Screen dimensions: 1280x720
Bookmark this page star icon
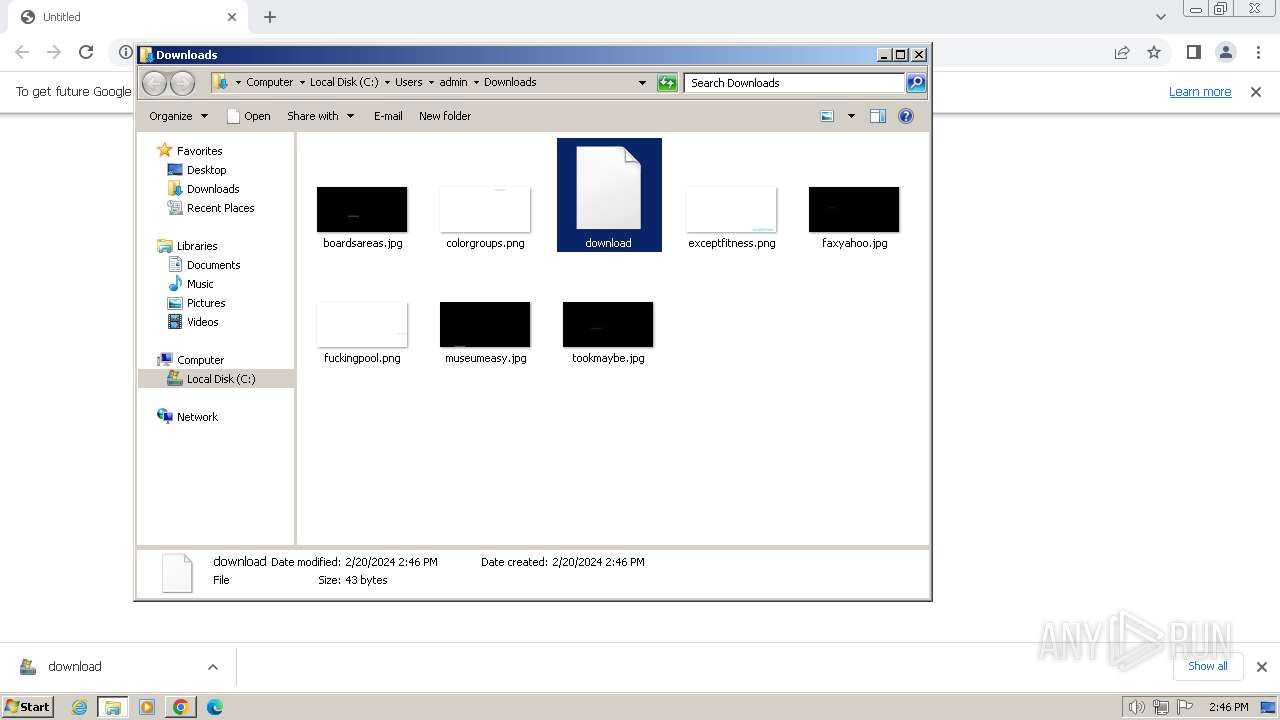(x=1154, y=52)
